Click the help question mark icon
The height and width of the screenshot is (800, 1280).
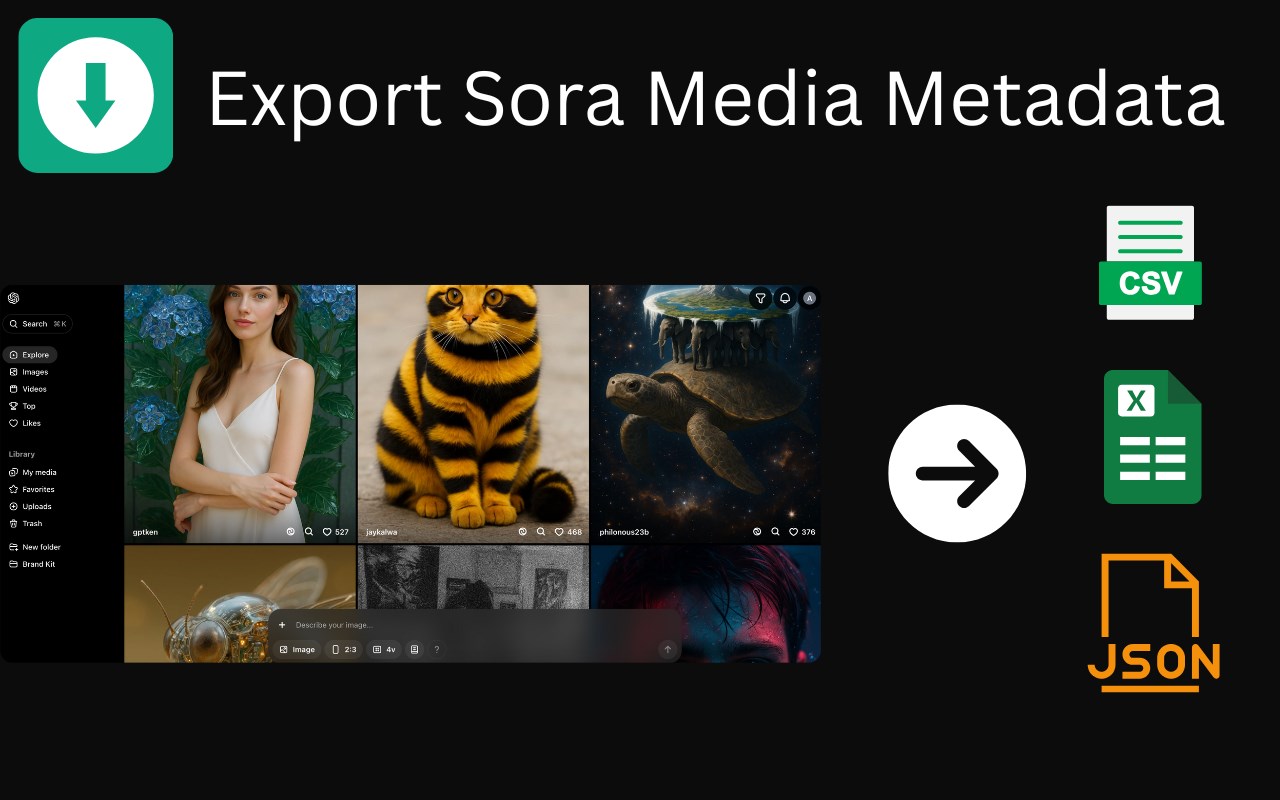click(436, 650)
